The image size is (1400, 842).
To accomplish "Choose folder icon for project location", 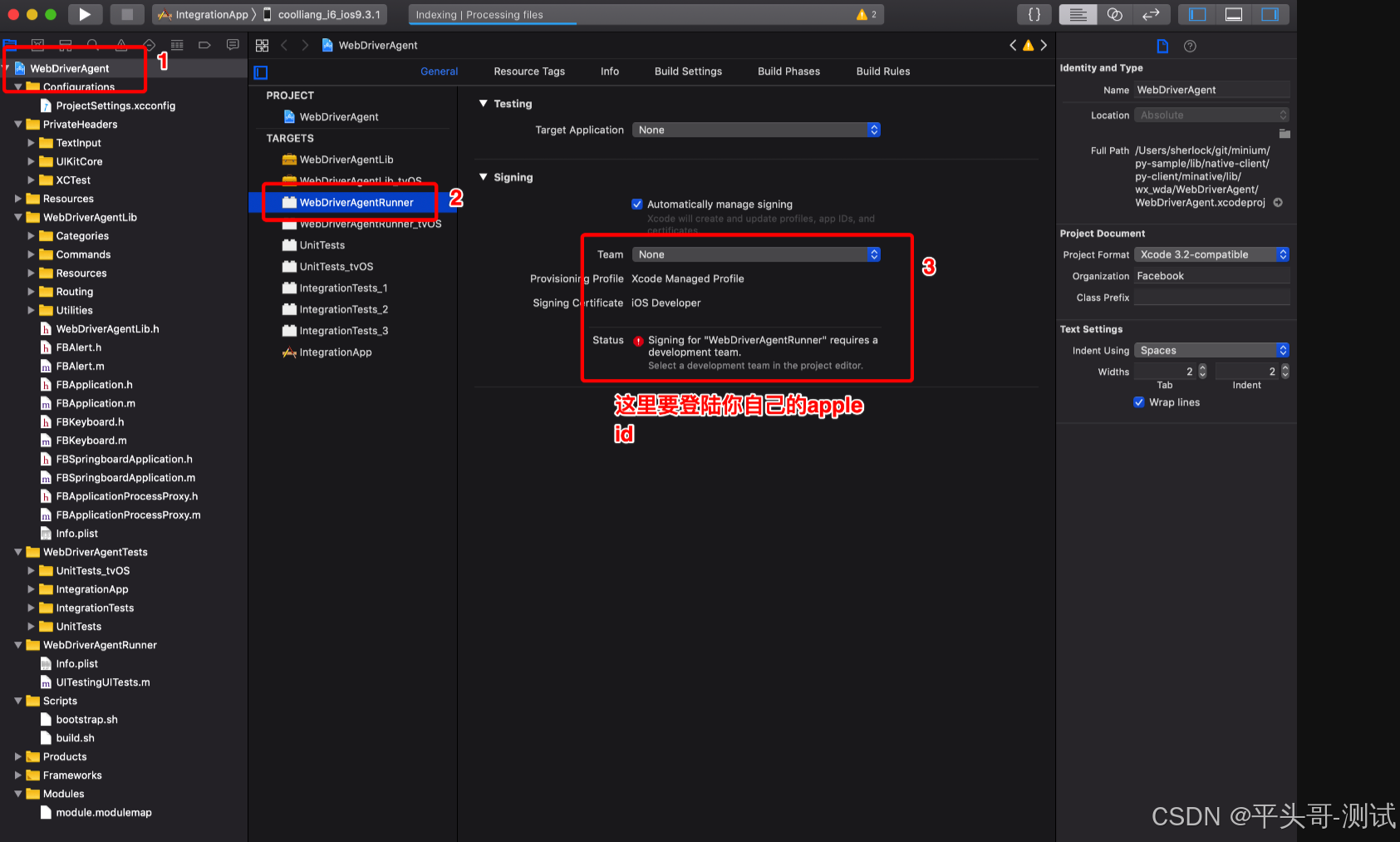I will coord(1285,133).
